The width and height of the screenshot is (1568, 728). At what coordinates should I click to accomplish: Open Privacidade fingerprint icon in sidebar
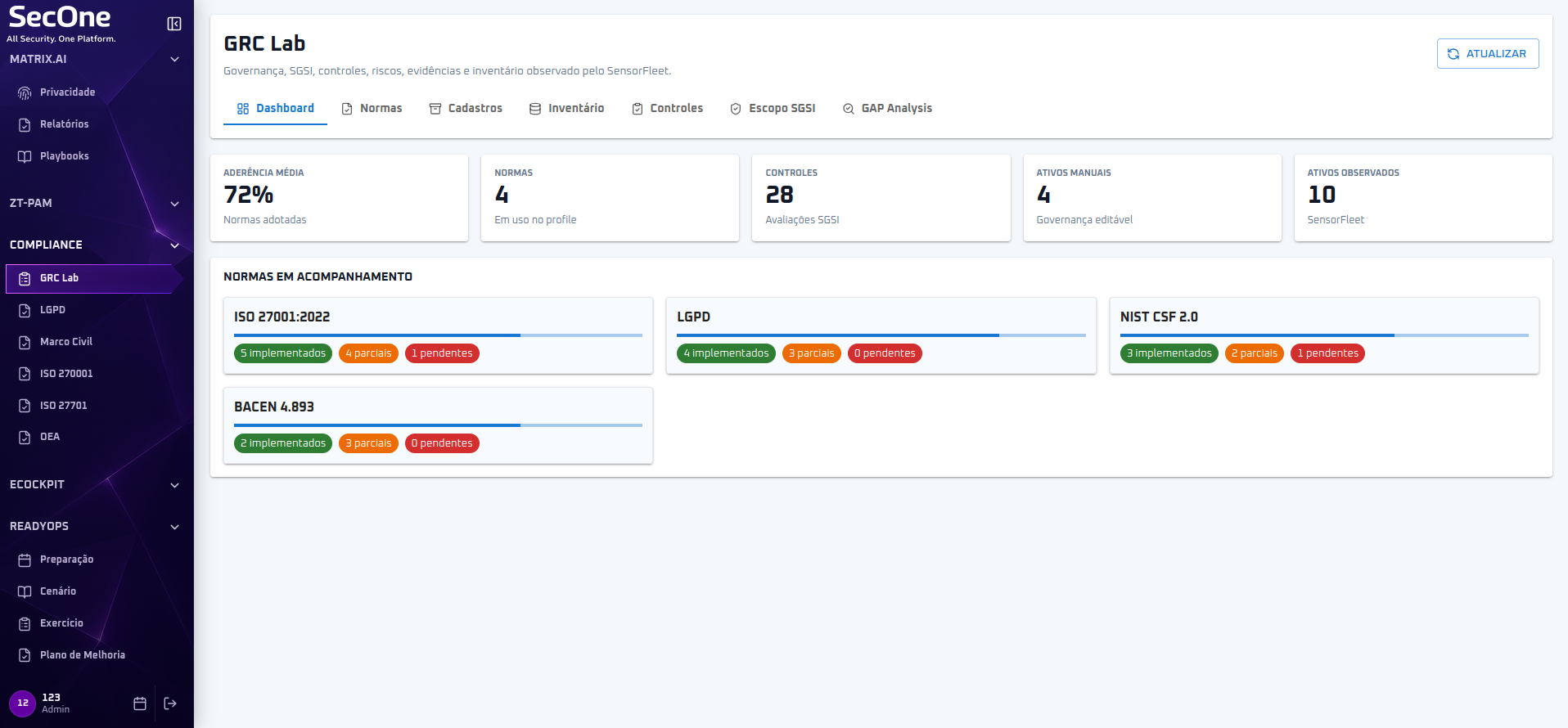tap(25, 92)
